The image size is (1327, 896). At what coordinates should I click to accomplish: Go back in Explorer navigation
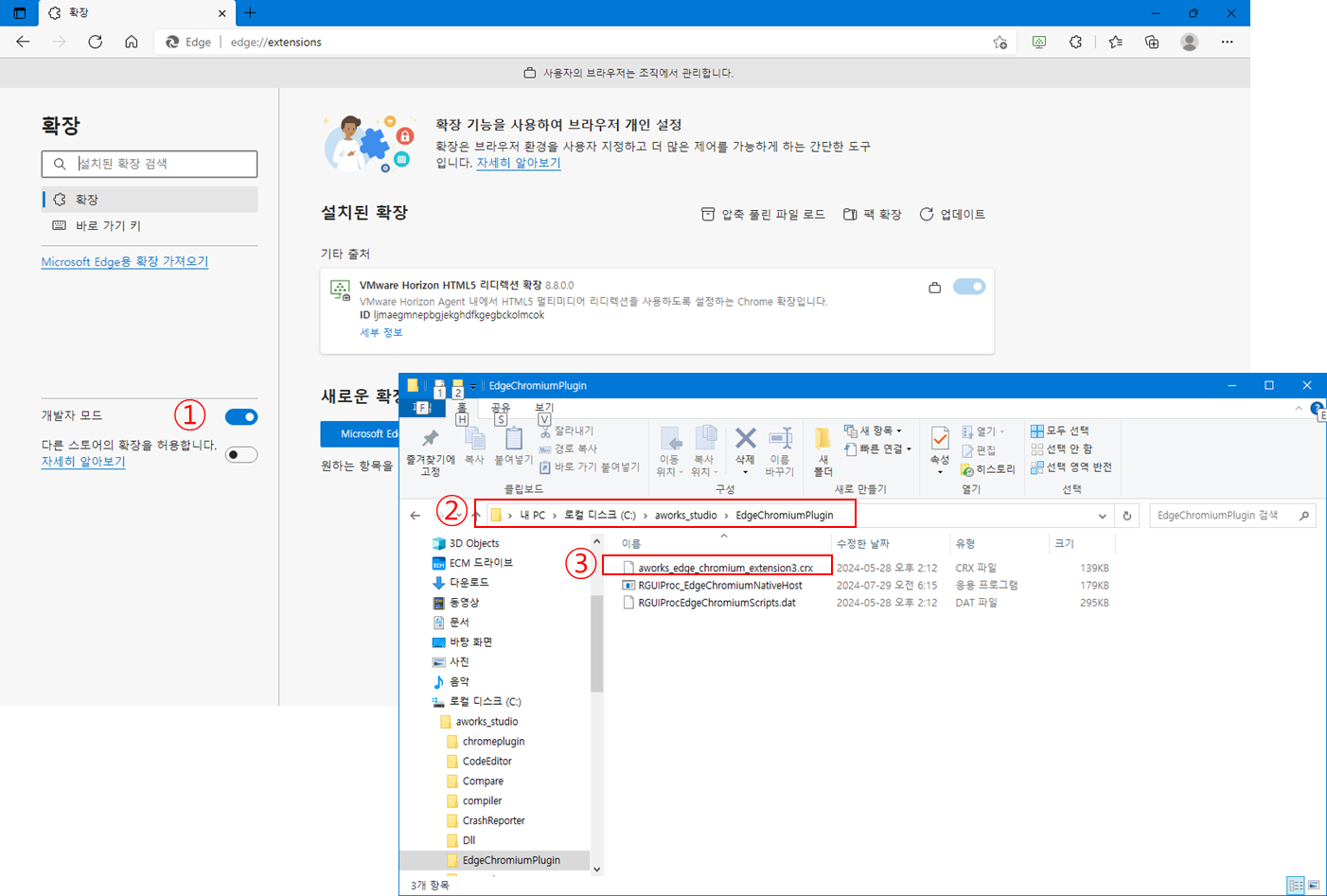pos(415,516)
